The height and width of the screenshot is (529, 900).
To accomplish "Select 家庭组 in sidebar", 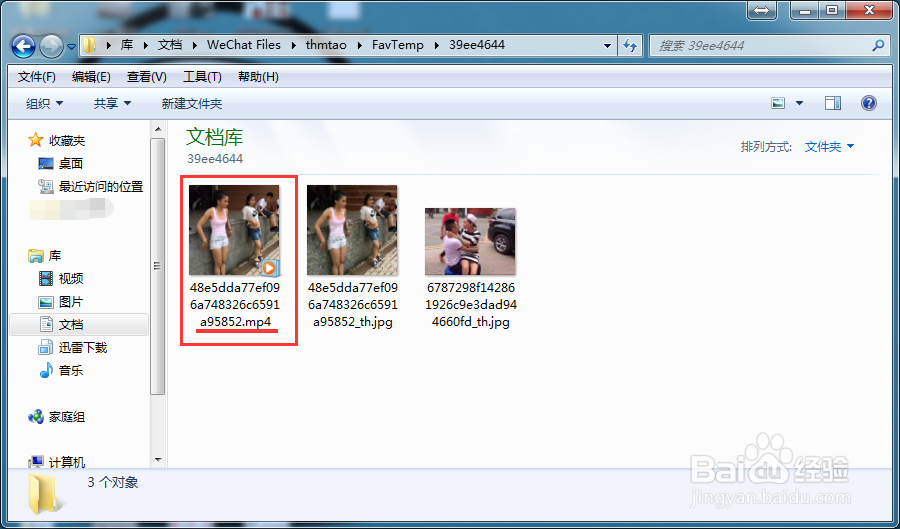I will [67, 417].
